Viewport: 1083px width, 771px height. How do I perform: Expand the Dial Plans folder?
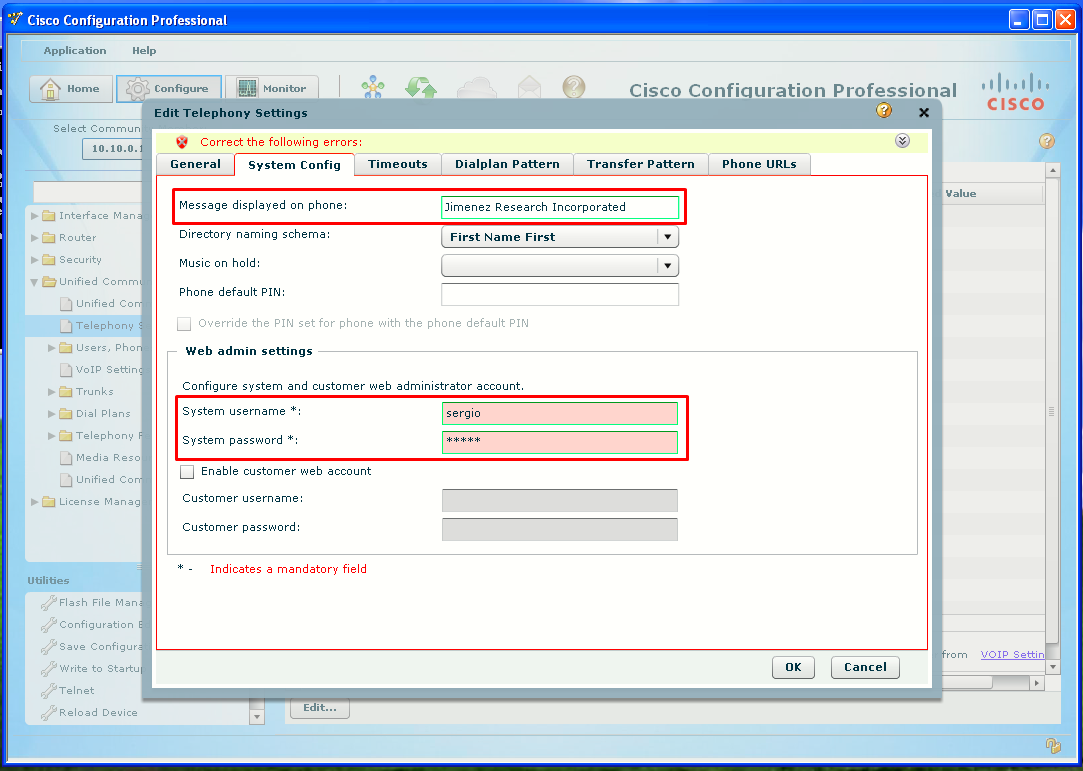(52, 414)
